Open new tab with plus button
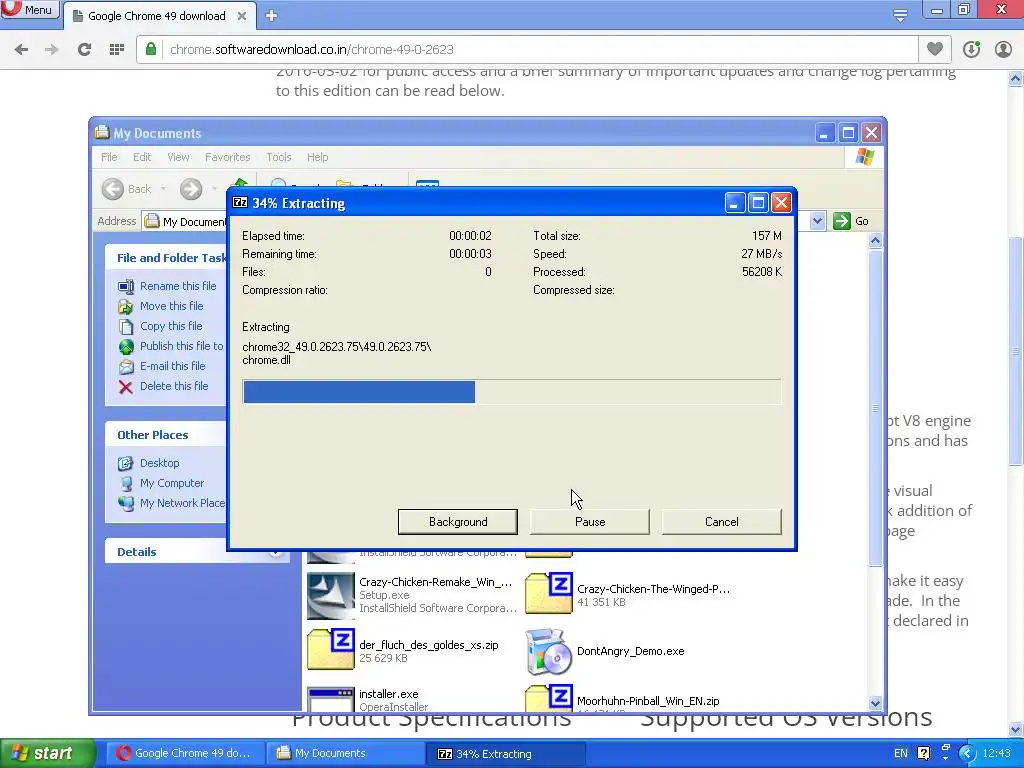This screenshot has height=768, width=1024. click(272, 16)
